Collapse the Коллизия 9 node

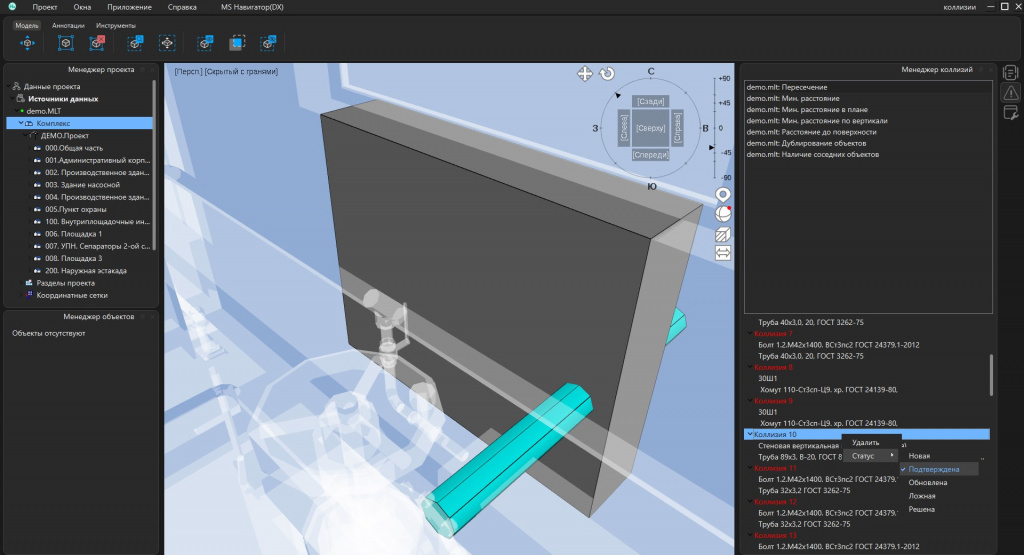click(x=750, y=401)
